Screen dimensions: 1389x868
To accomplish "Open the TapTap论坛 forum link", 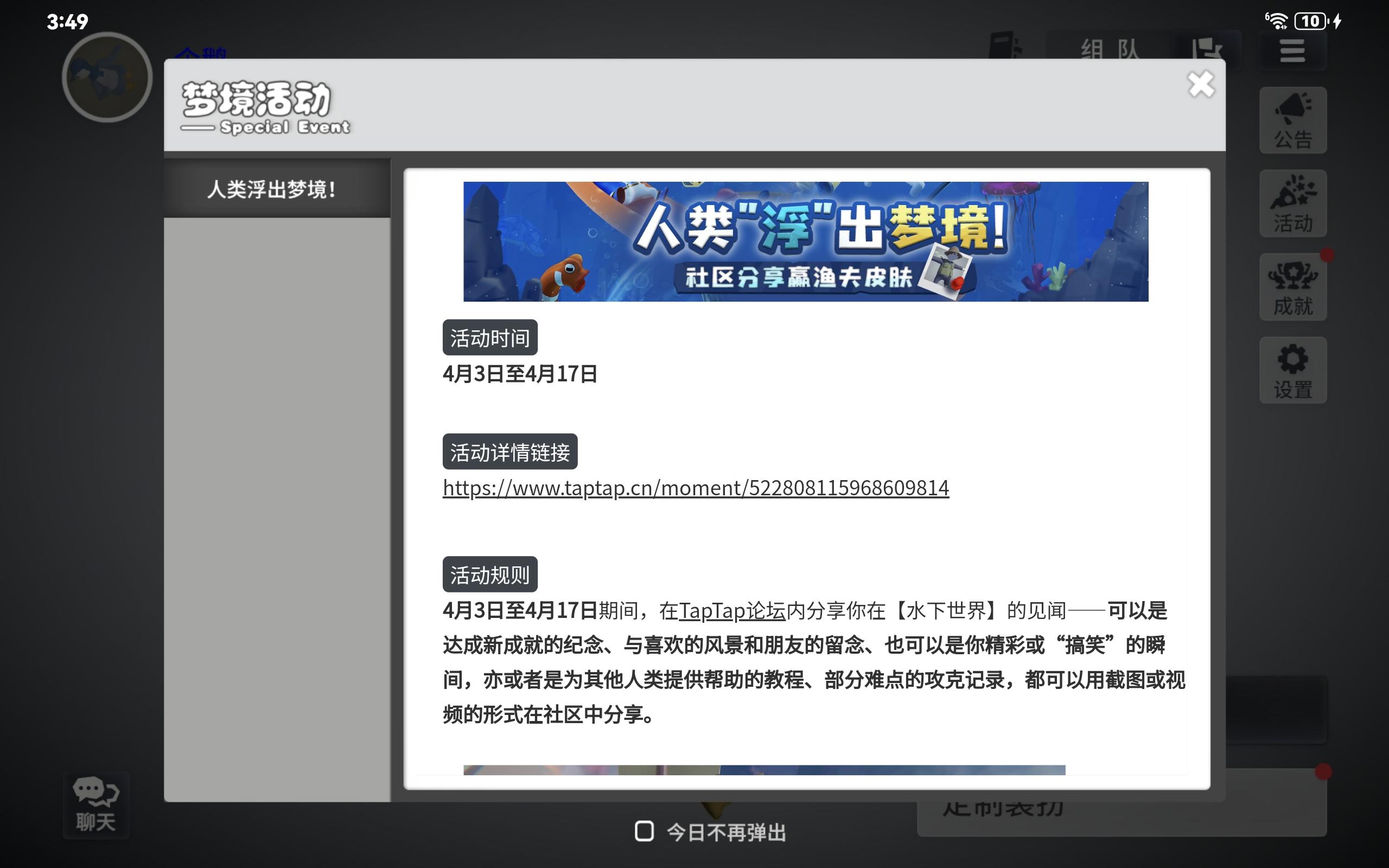I will point(732,611).
